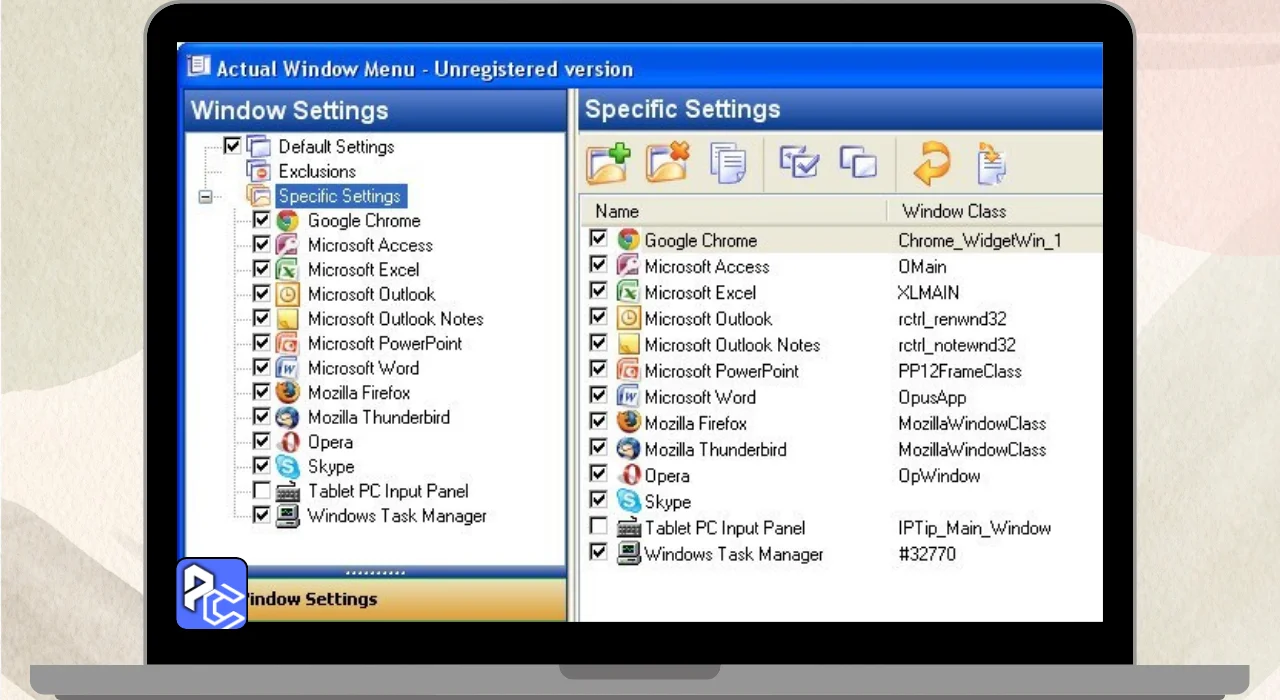The height and width of the screenshot is (700, 1280).
Task: Click MozillaWindowClass cell in Mozilla Thunderbird row
Action: click(x=972, y=449)
